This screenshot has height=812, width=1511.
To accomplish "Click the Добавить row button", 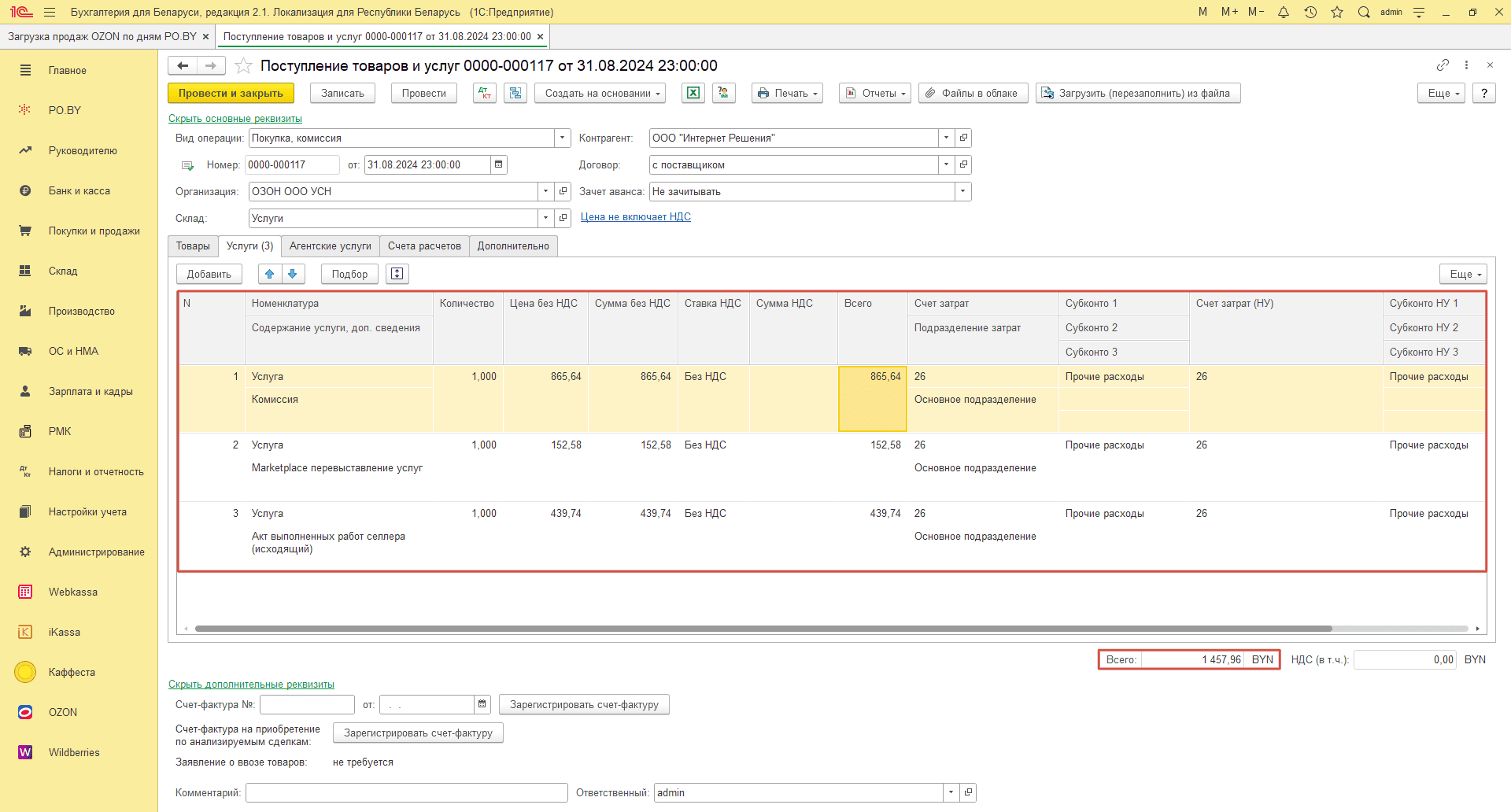I will [x=209, y=274].
